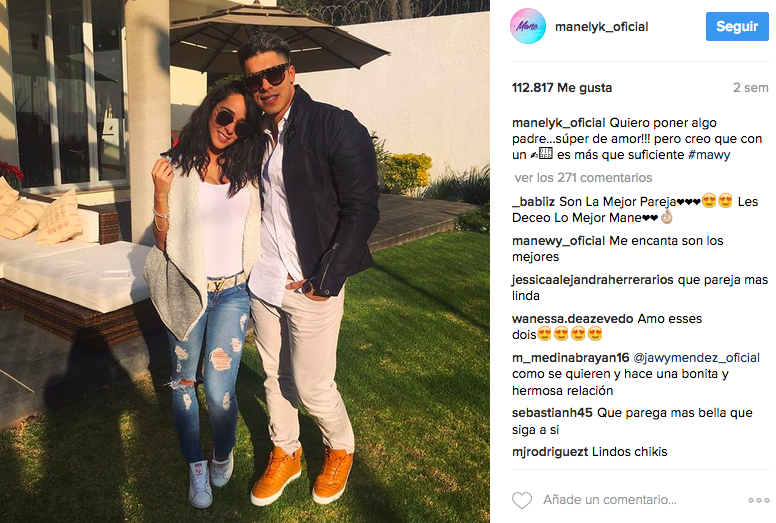Viewport: 776px width, 523px height.
Task: Open the m_medinabrayan16 profile
Action: (571, 358)
